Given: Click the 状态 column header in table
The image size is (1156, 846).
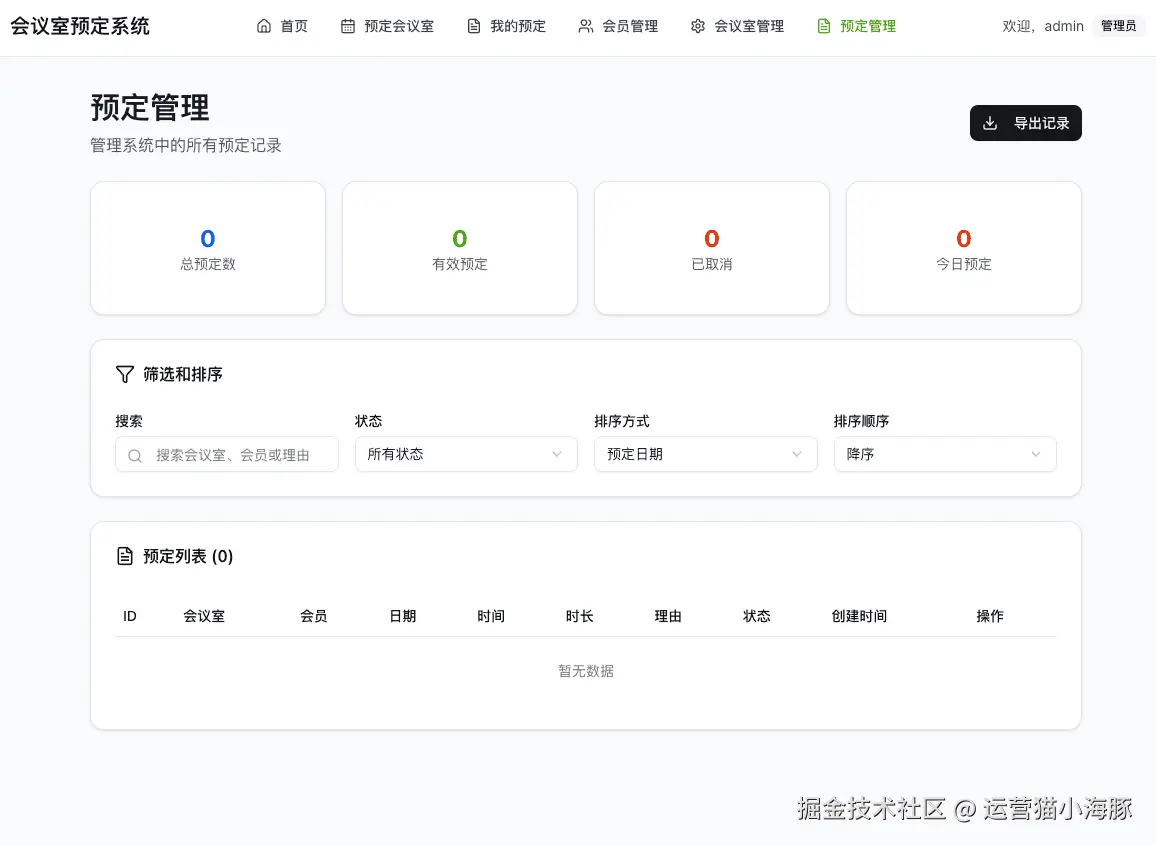Looking at the screenshot, I should [756, 616].
